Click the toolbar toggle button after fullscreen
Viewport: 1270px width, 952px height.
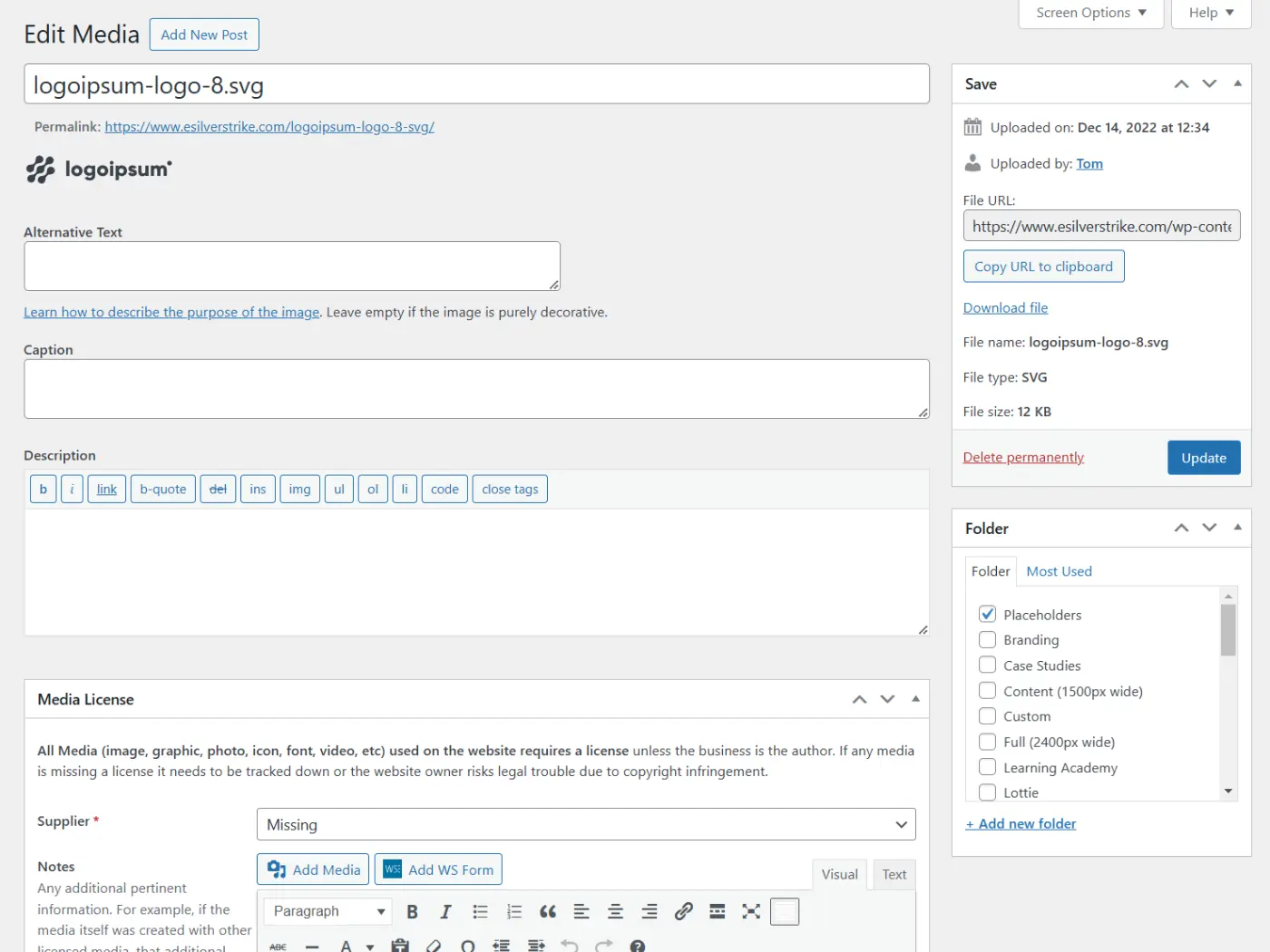[785, 911]
